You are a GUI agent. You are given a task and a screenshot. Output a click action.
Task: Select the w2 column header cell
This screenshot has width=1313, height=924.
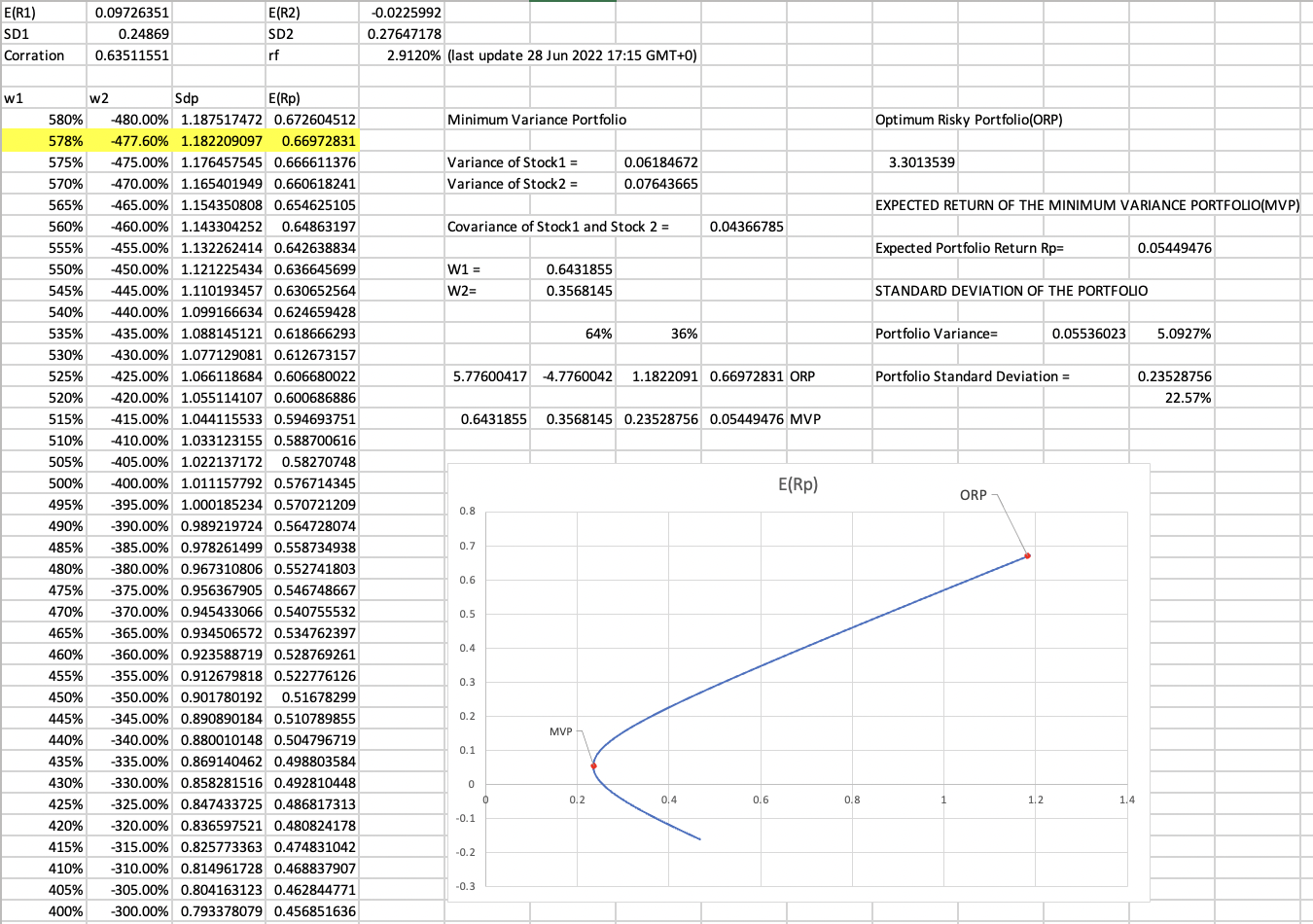(x=128, y=98)
